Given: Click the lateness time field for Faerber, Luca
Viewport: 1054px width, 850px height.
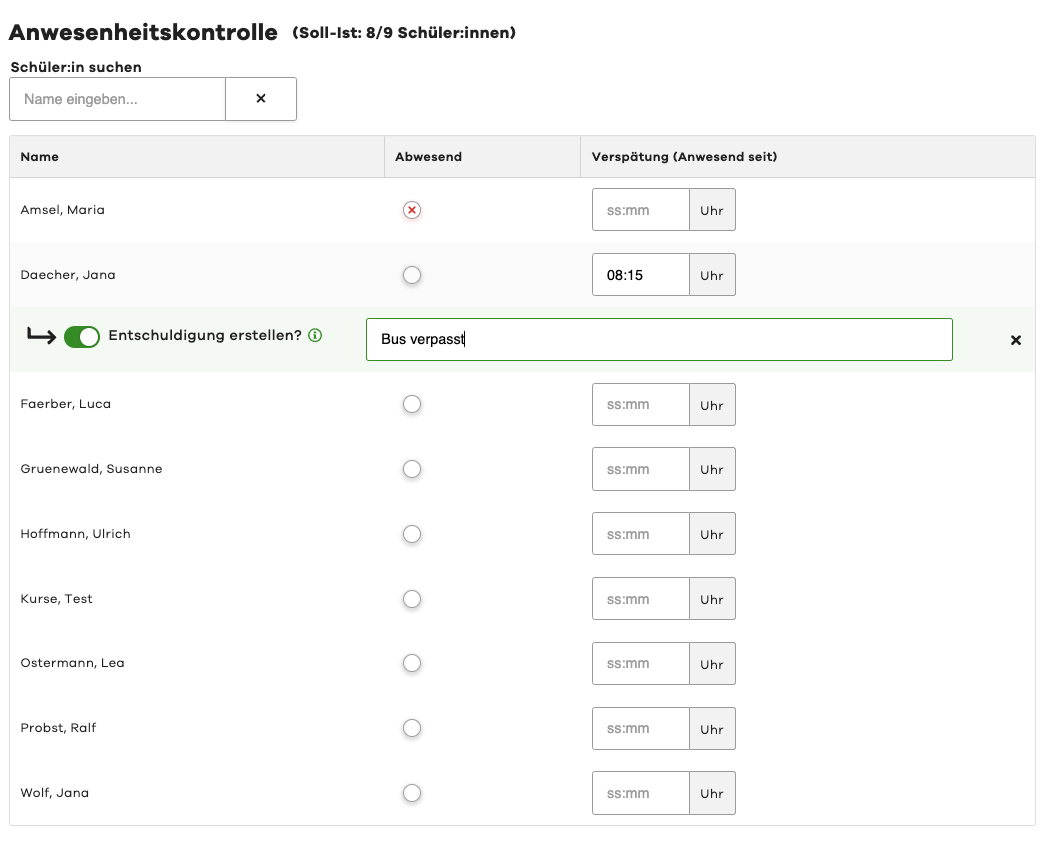Looking at the screenshot, I should point(640,404).
